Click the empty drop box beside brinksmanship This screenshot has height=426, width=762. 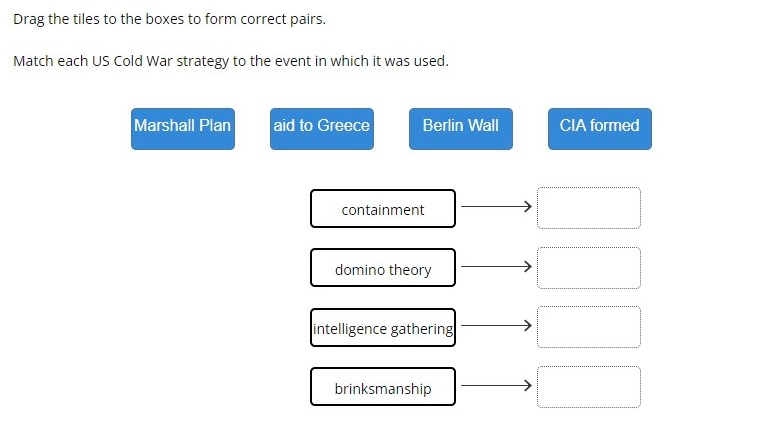[x=589, y=387]
